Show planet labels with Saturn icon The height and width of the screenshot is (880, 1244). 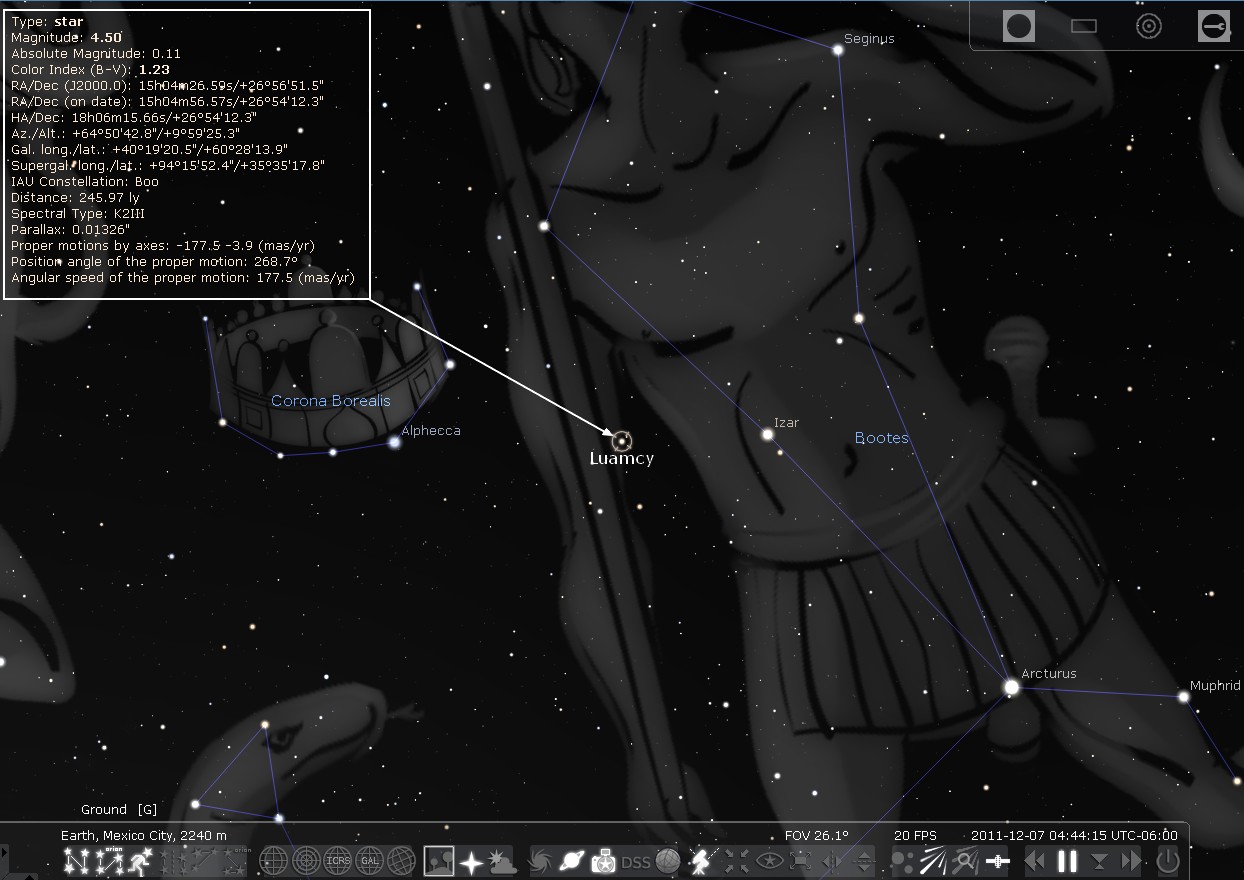click(572, 860)
